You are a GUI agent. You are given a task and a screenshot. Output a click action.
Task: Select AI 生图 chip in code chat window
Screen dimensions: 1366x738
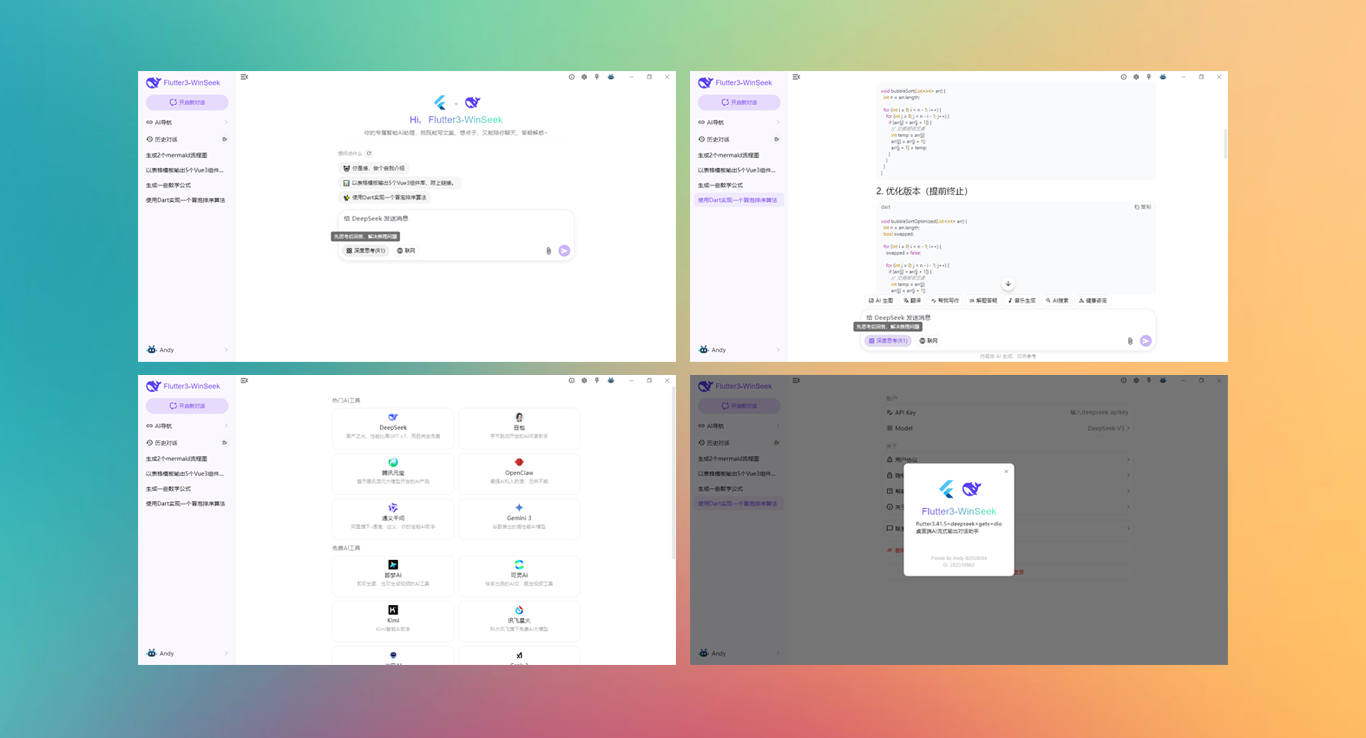click(881, 300)
